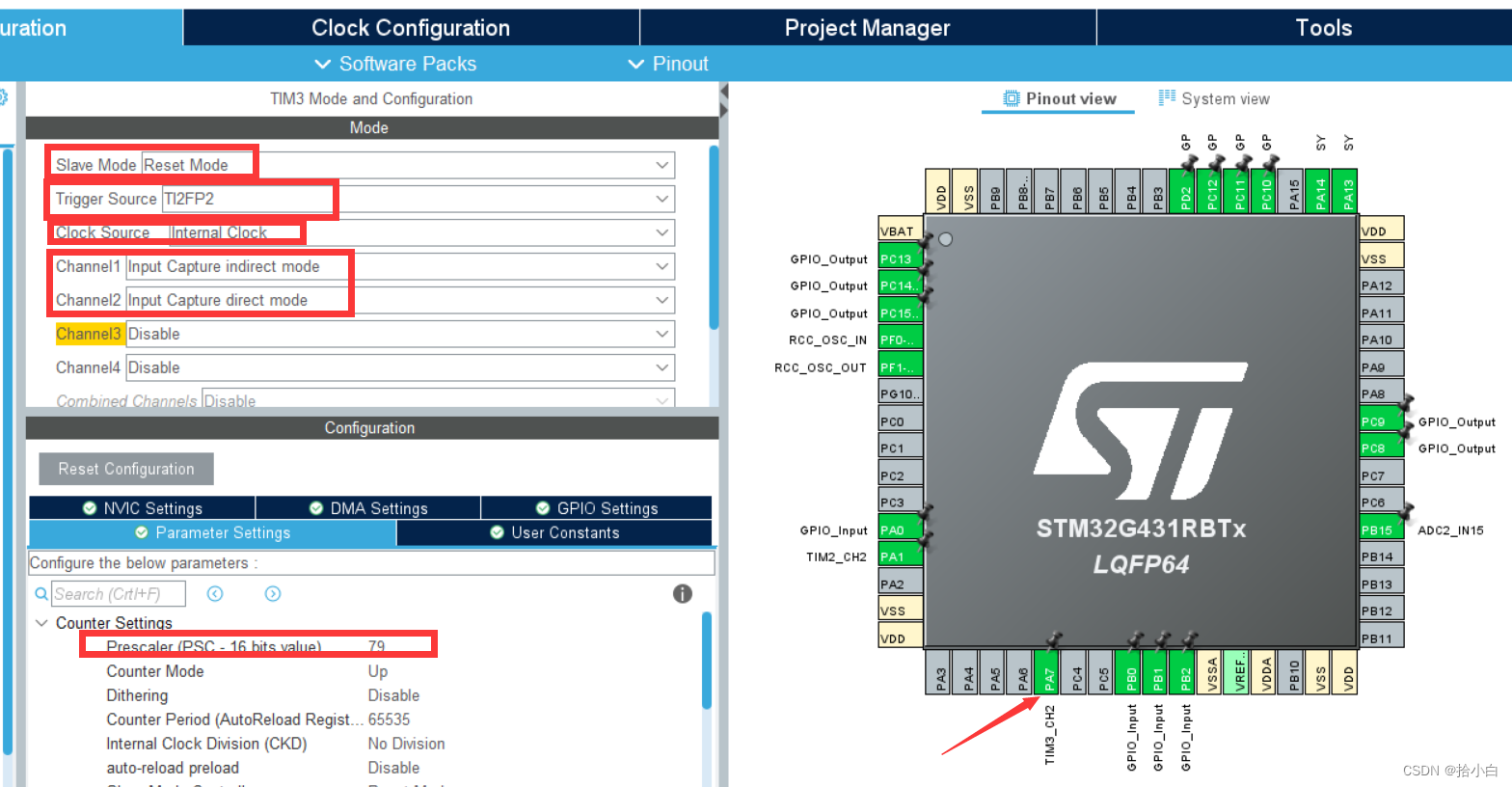Image resolution: width=1512 pixels, height=787 pixels.
Task: Go to the next search result arrow
Action: 273,594
